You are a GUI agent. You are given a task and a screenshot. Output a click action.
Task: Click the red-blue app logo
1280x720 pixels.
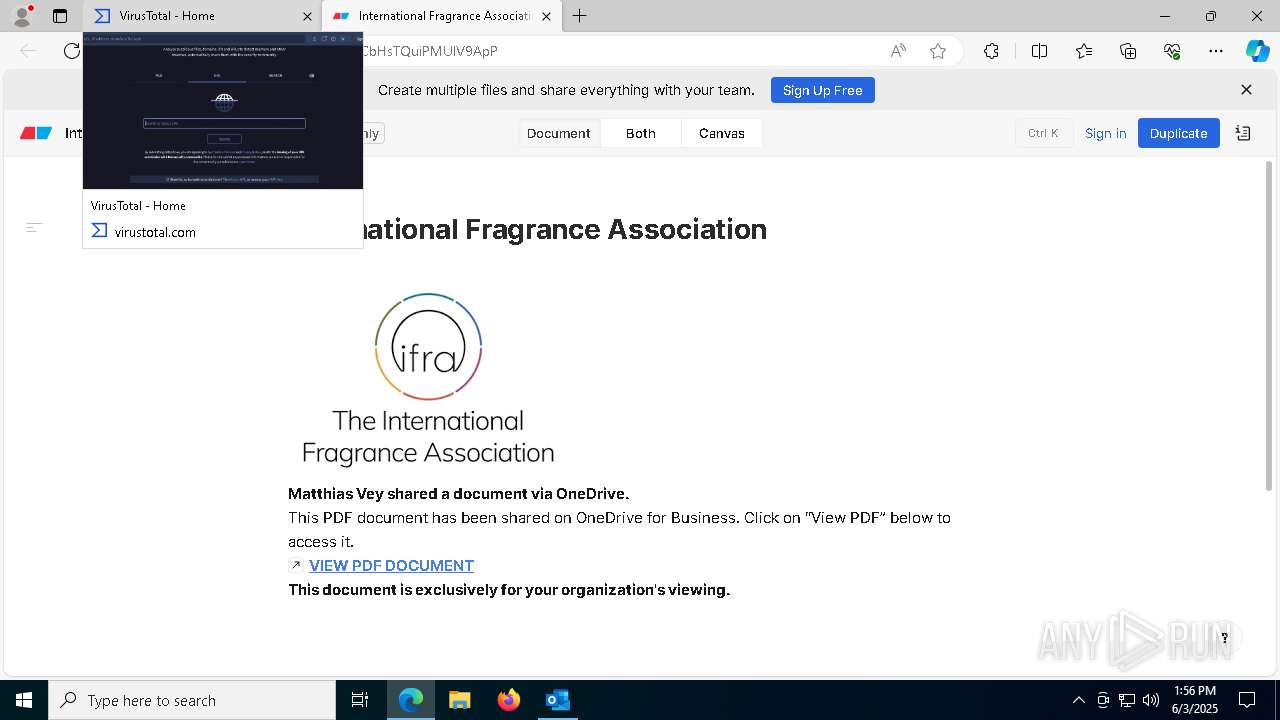[x=36, y=133]
